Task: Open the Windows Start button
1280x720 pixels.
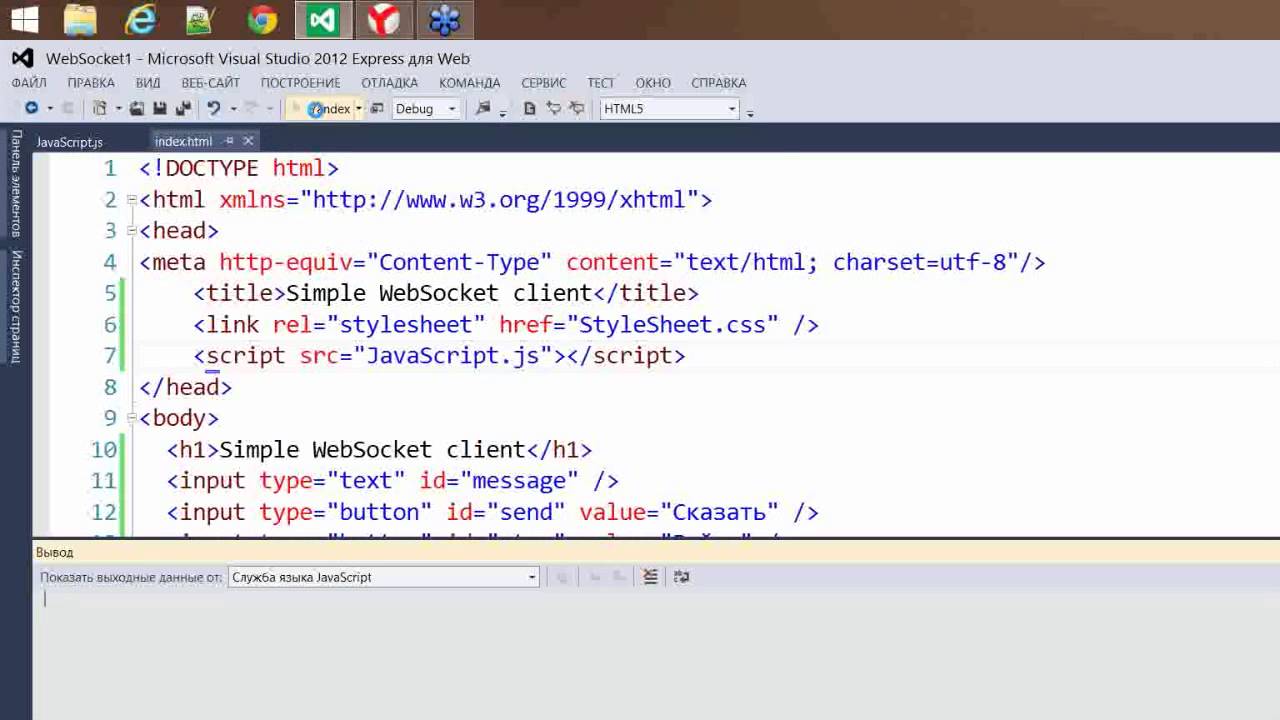Action: (23, 19)
